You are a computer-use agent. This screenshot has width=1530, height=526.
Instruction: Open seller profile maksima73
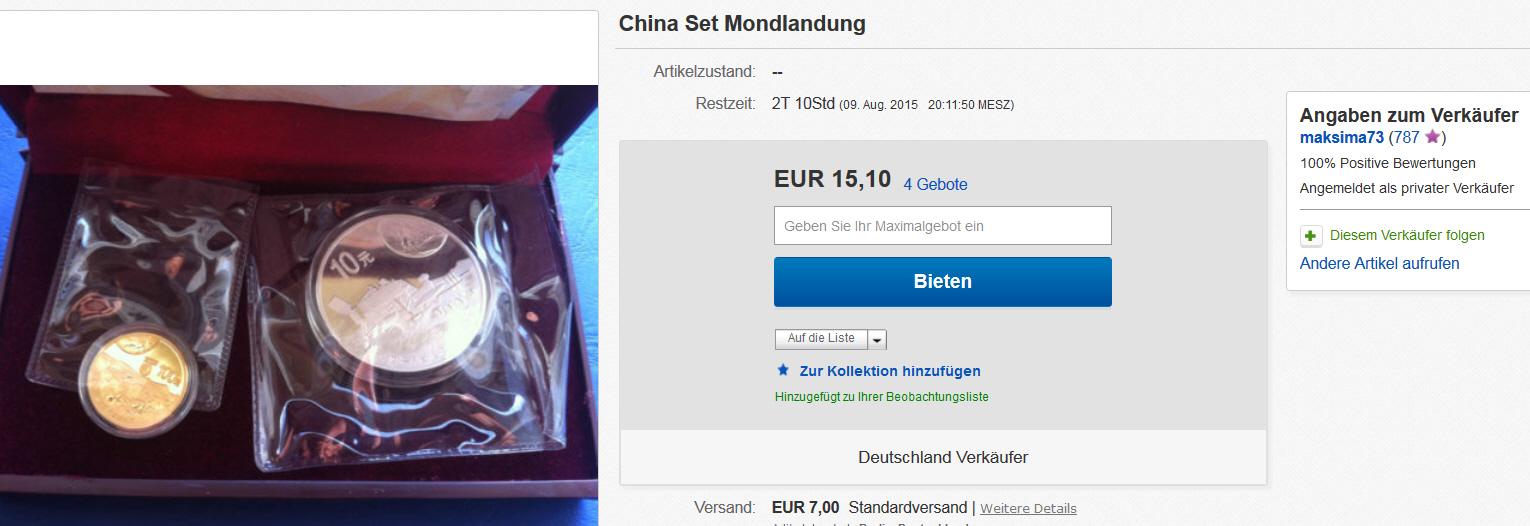pos(1342,138)
